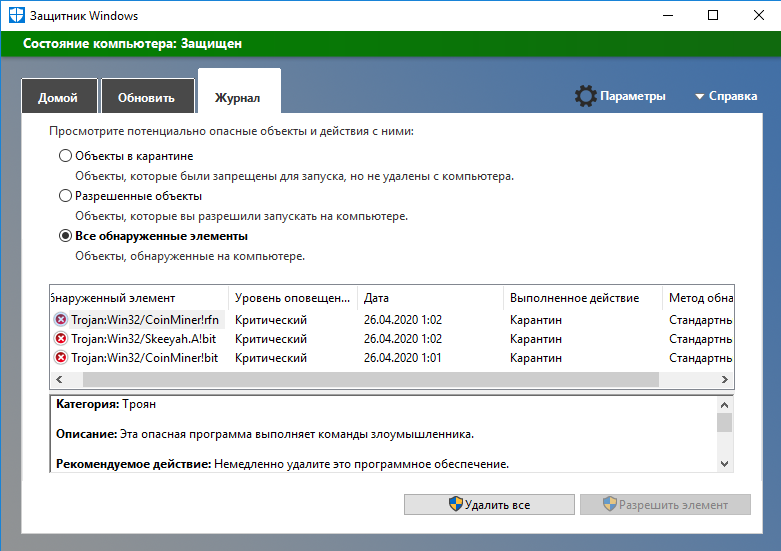Click the Метод обнаружения column header
This screenshot has width=781, height=551.
pos(698,298)
